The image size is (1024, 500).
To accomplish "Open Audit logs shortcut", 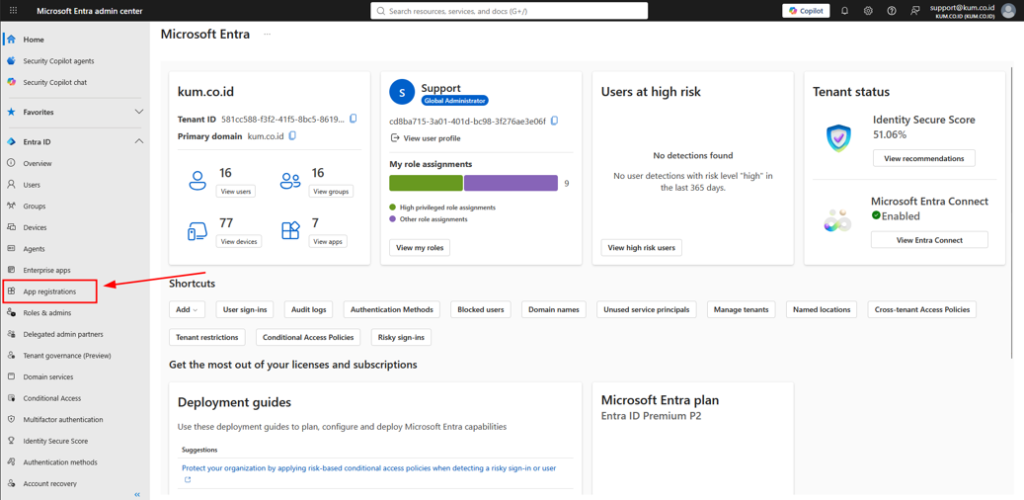I will point(309,309).
